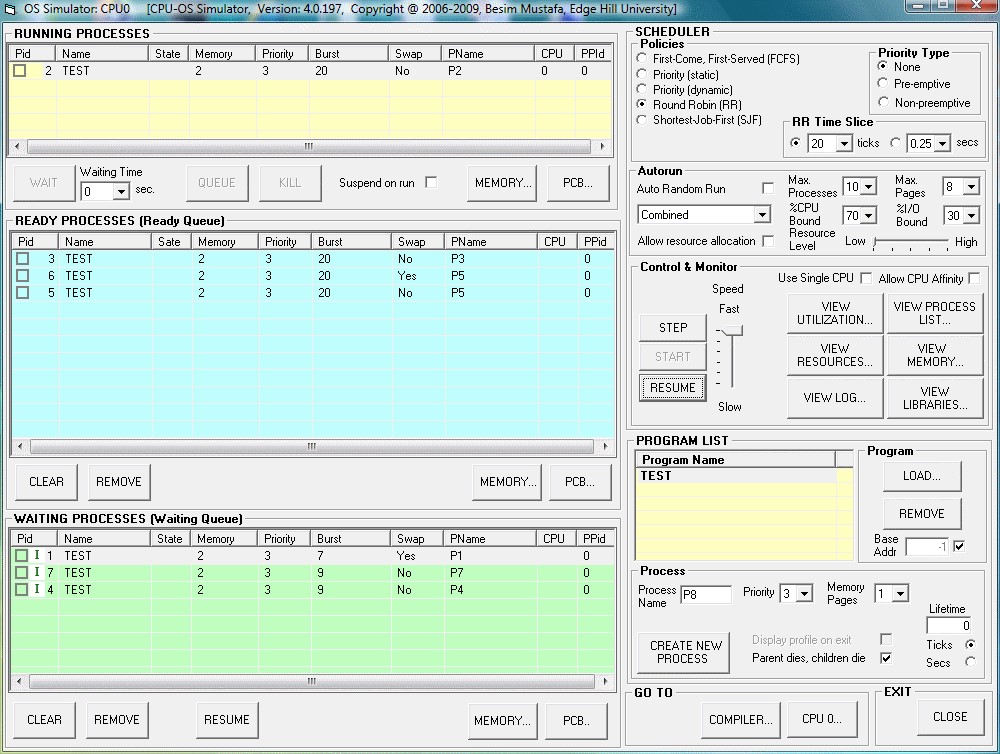1000x754 pixels.
Task: Click PCB button in Running Processes
Action: pos(577,183)
